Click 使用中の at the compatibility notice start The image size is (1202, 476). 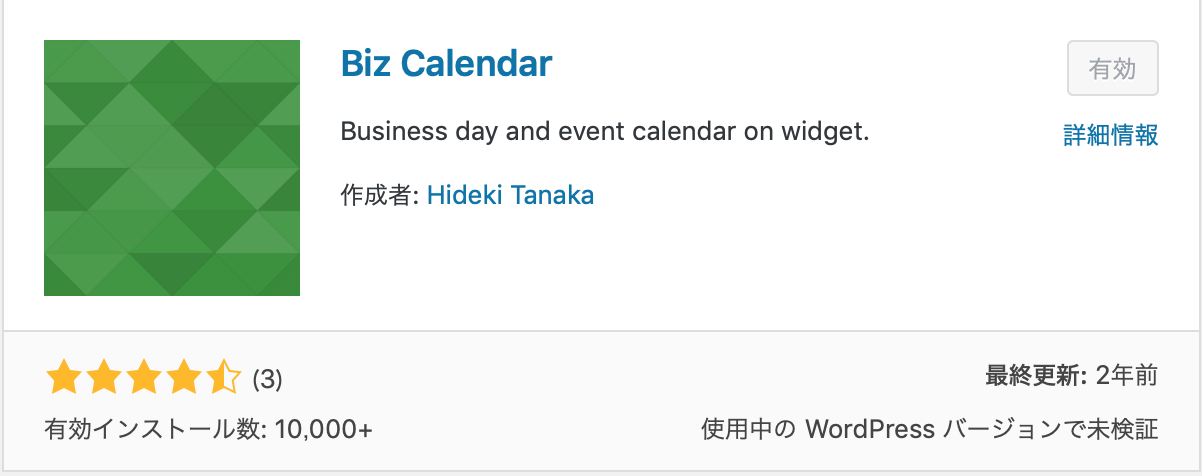748,430
